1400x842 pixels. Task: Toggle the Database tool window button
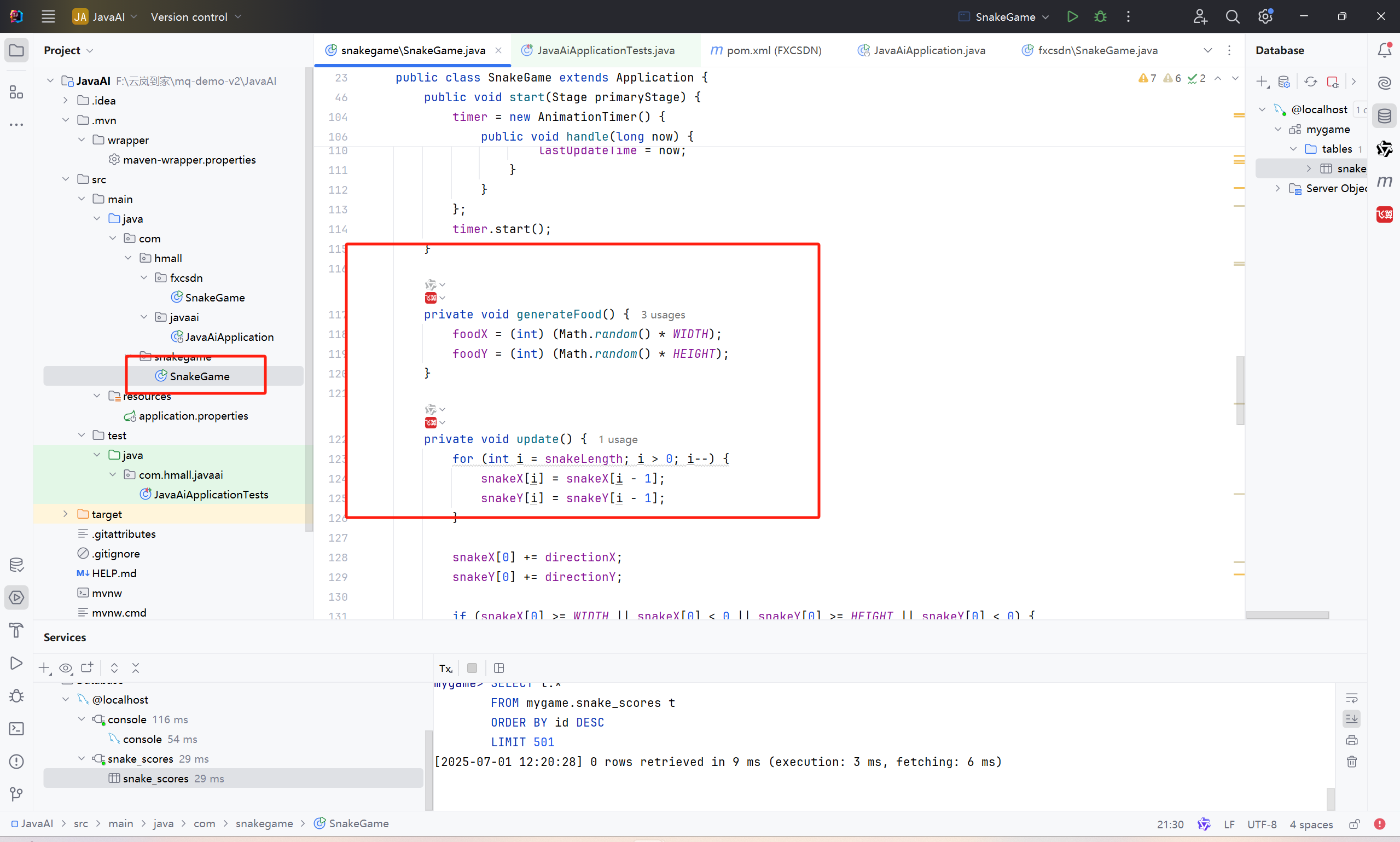1384,117
